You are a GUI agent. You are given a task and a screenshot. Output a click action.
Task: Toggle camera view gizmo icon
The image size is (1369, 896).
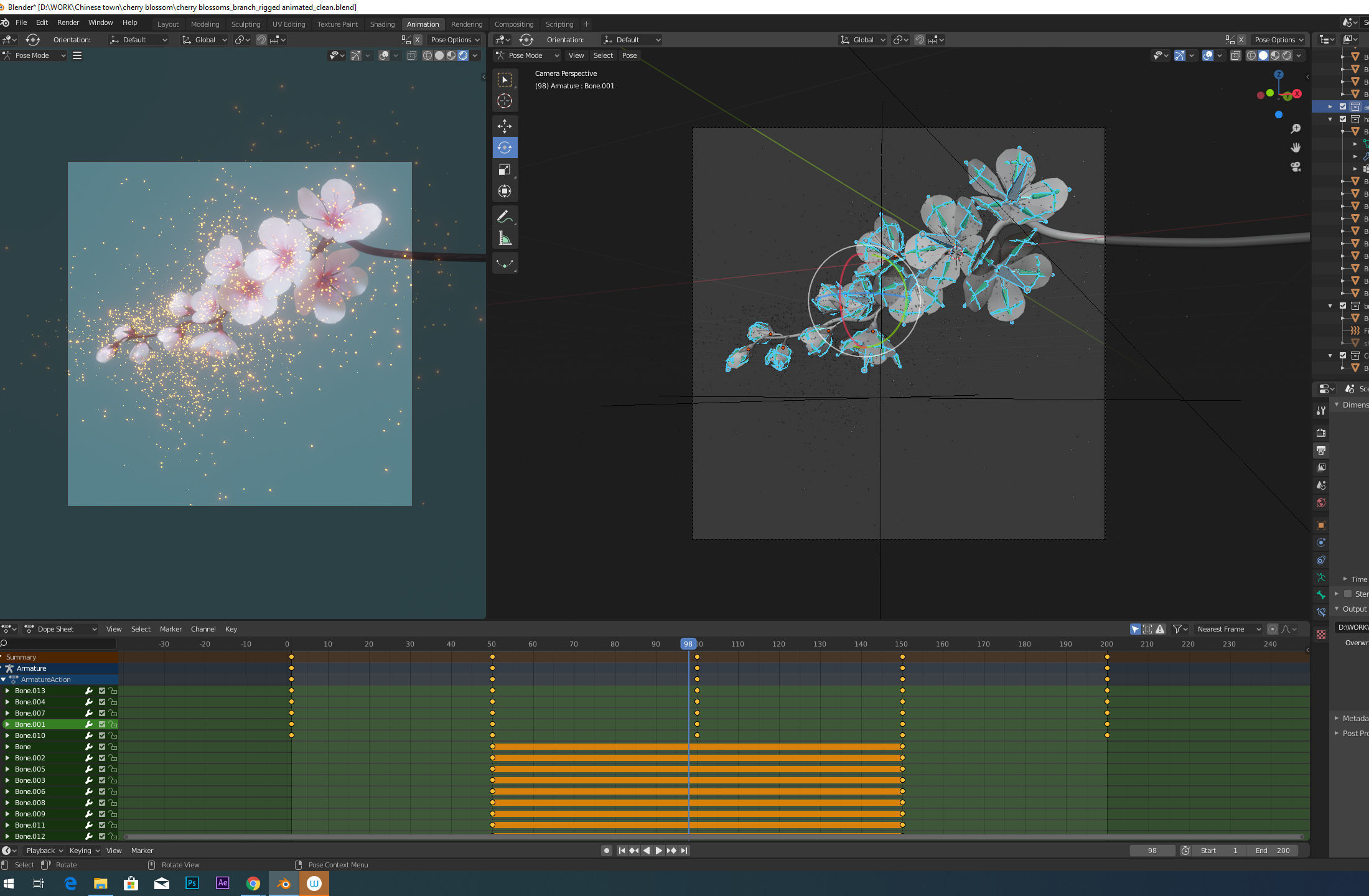pos(1296,167)
